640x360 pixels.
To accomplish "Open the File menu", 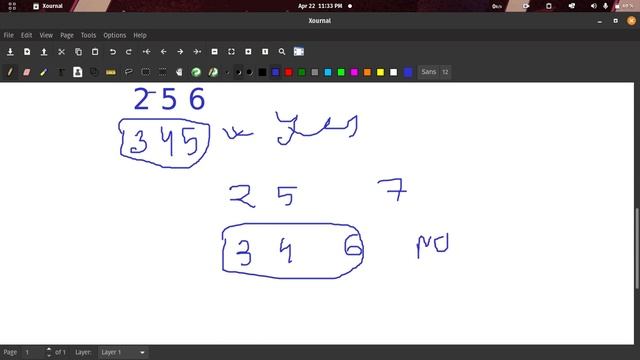I will point(9,35).
